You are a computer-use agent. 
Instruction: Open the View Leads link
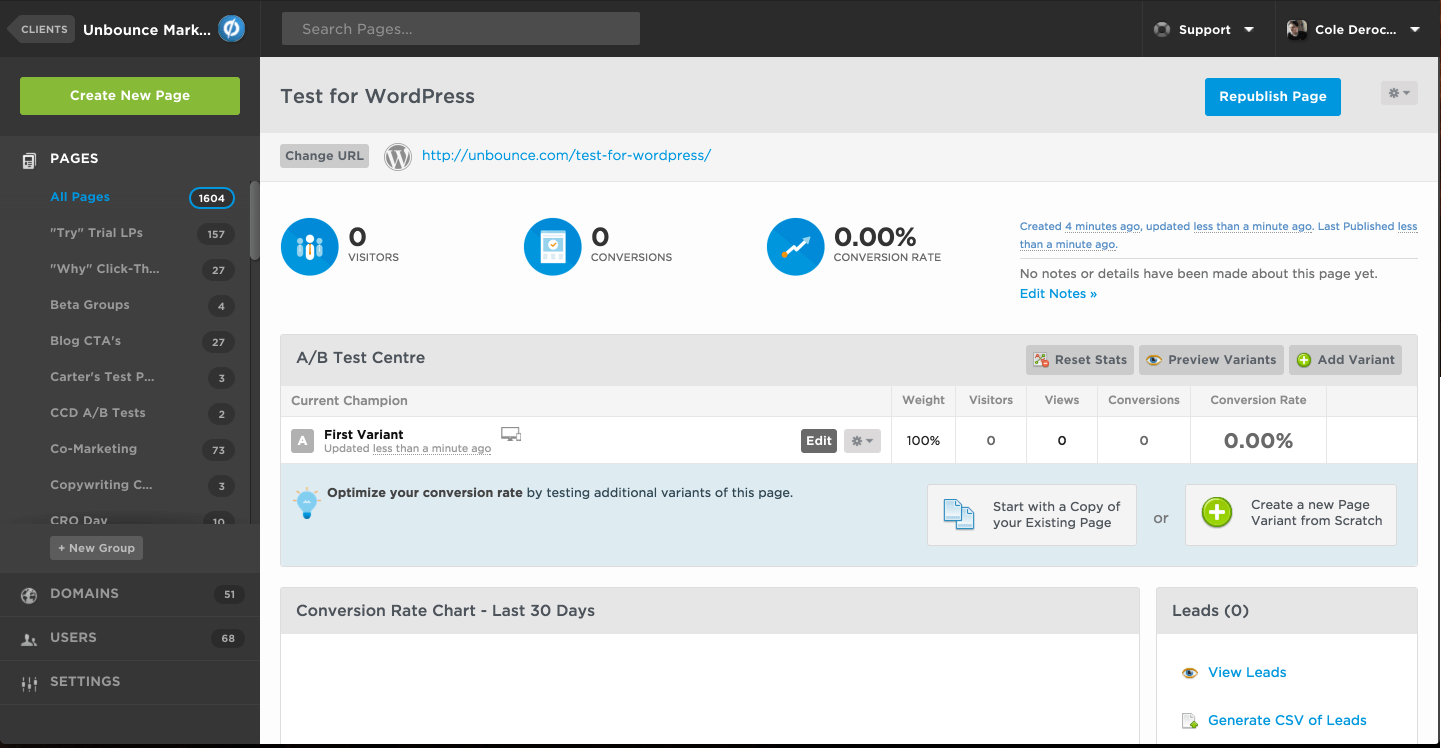point(1246,672)
